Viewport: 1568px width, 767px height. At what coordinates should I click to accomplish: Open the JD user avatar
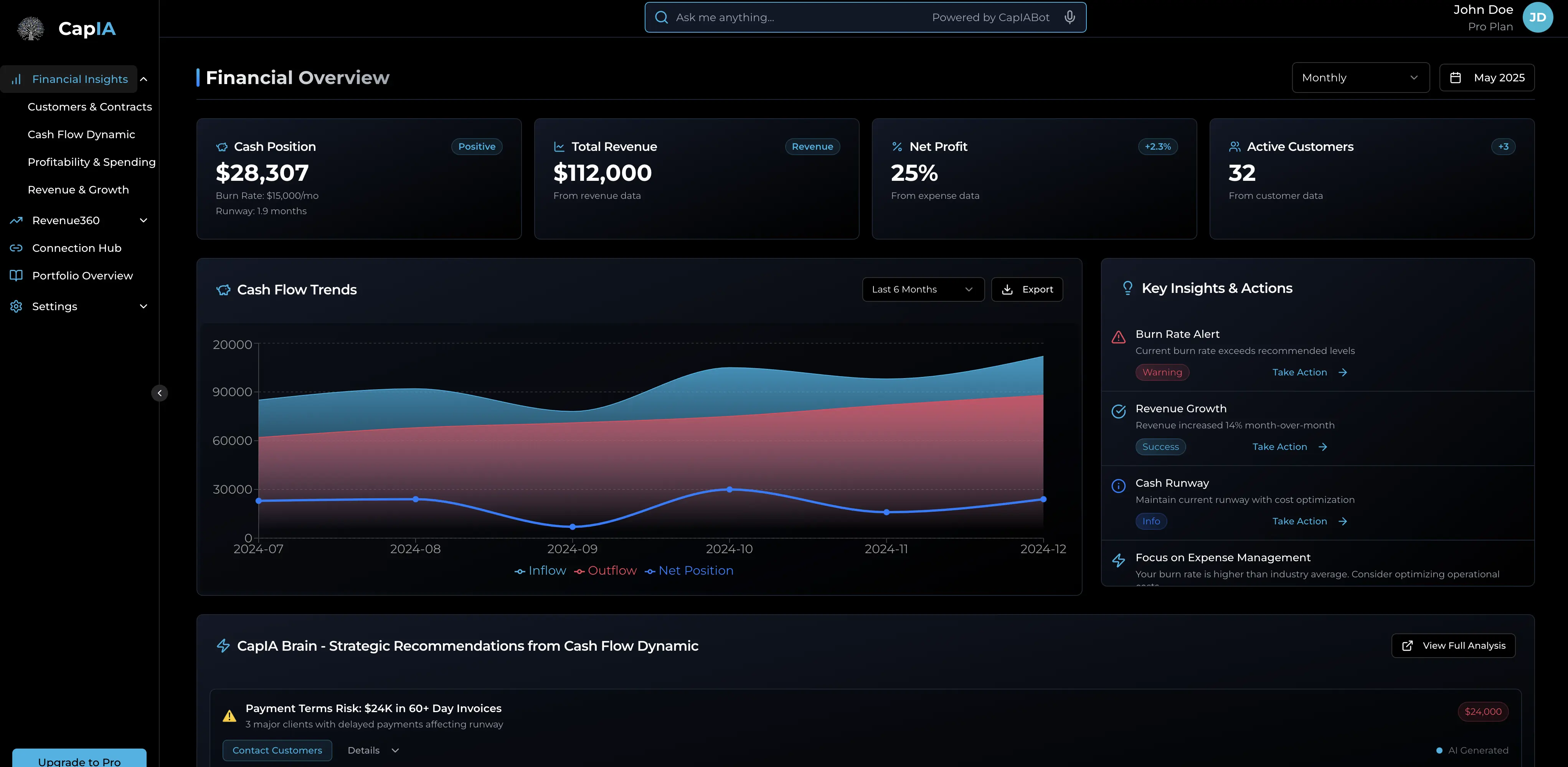(x=1538, y=17)
